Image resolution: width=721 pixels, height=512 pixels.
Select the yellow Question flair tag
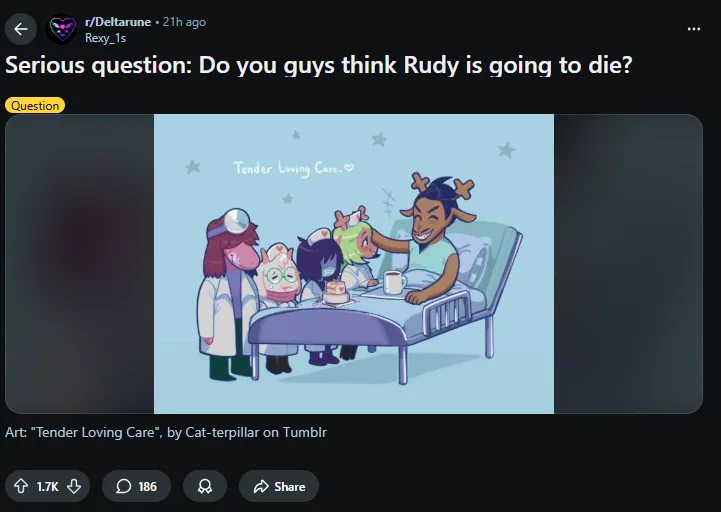[x=35, y=105]
